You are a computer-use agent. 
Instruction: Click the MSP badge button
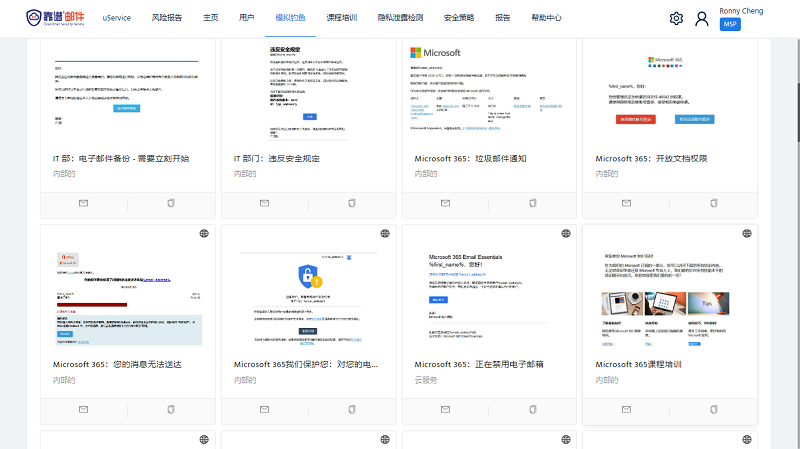click(x=730, y=24)
